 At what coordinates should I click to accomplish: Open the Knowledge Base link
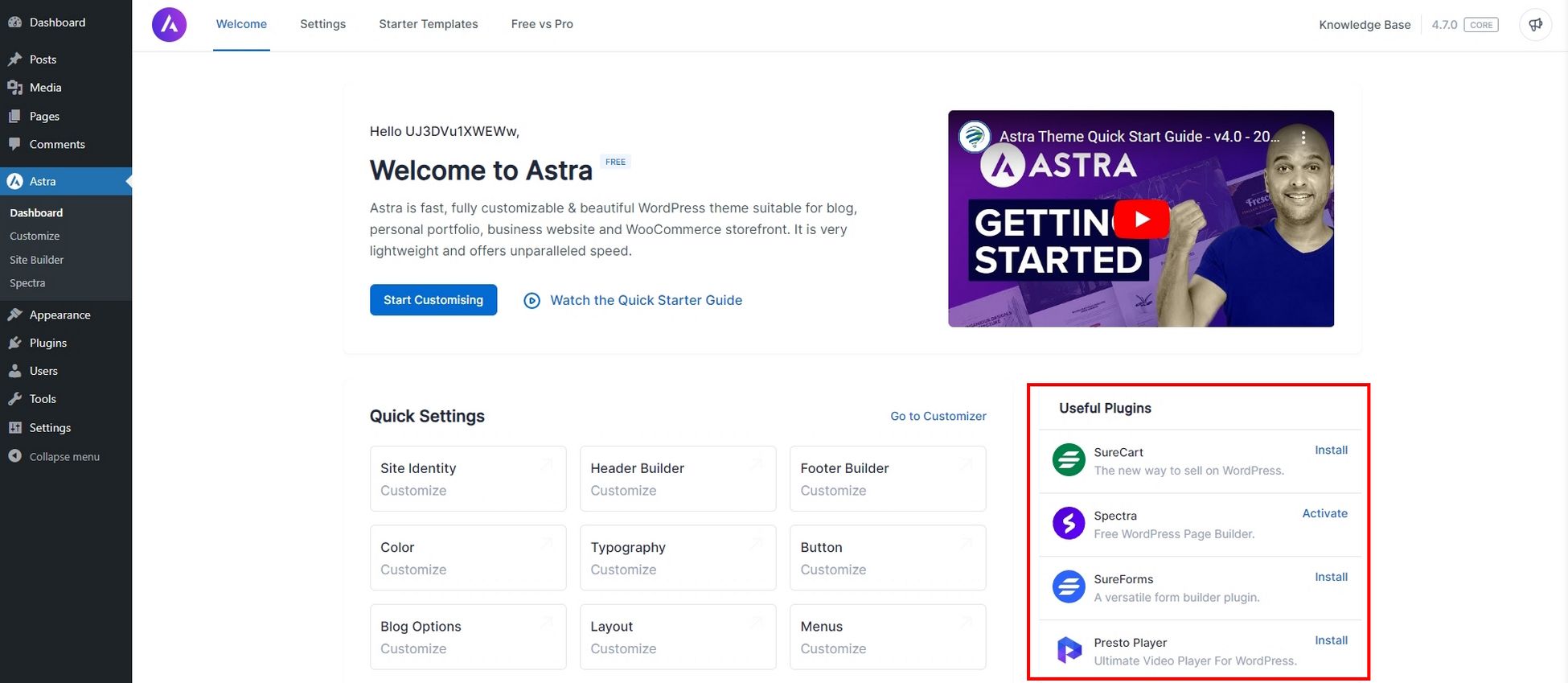(x=1365, y=25)
